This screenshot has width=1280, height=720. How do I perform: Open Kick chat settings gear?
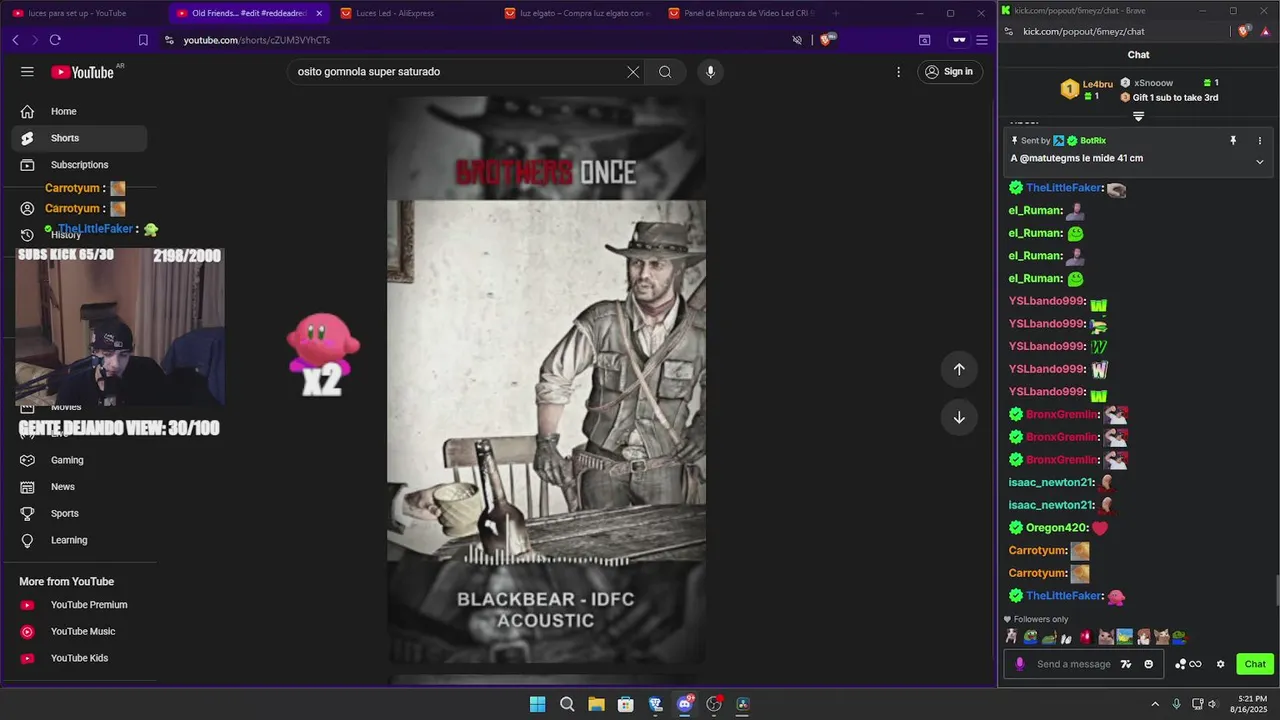click(x=1220, y=664)
